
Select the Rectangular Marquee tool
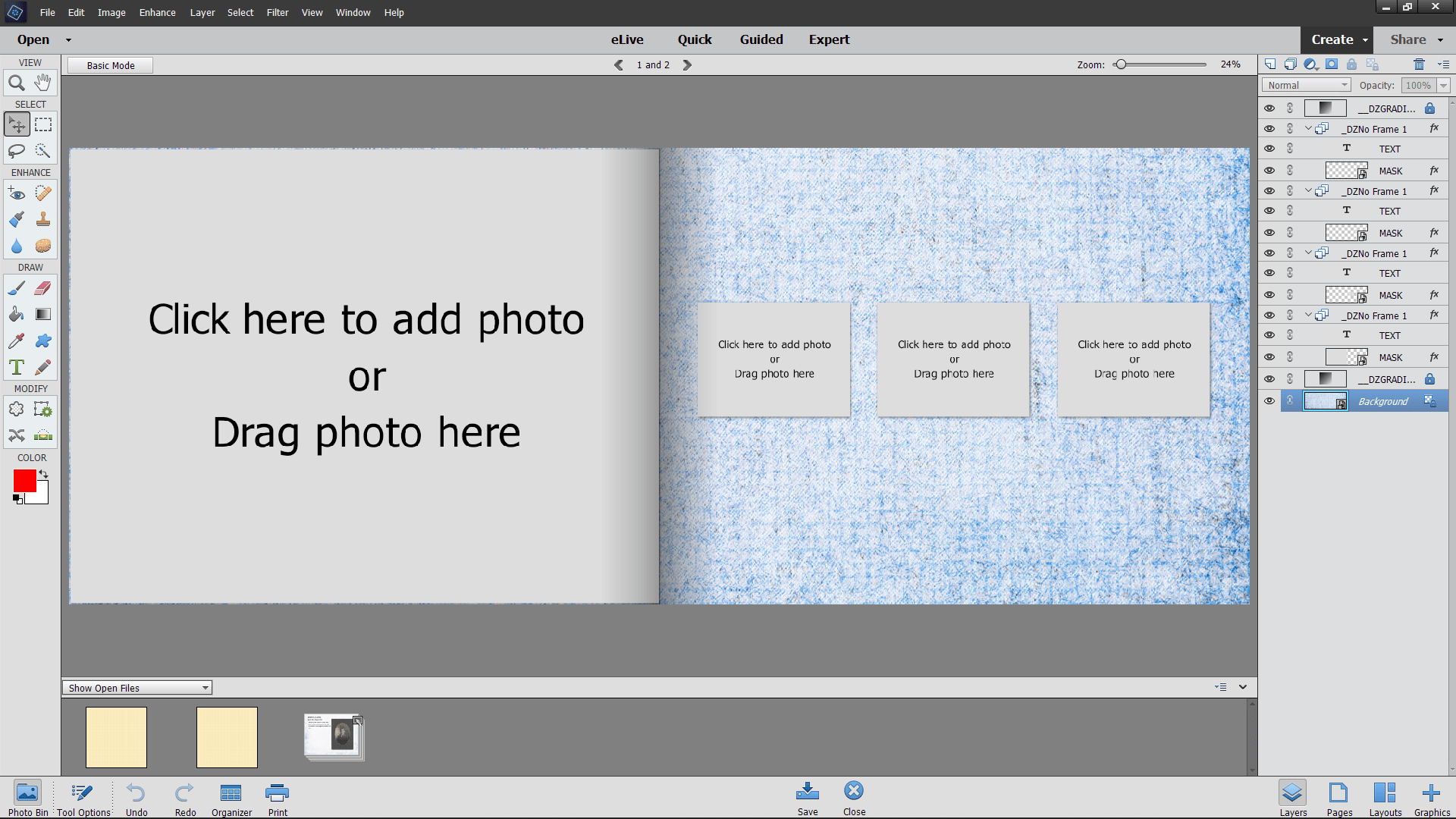(43, 124)
